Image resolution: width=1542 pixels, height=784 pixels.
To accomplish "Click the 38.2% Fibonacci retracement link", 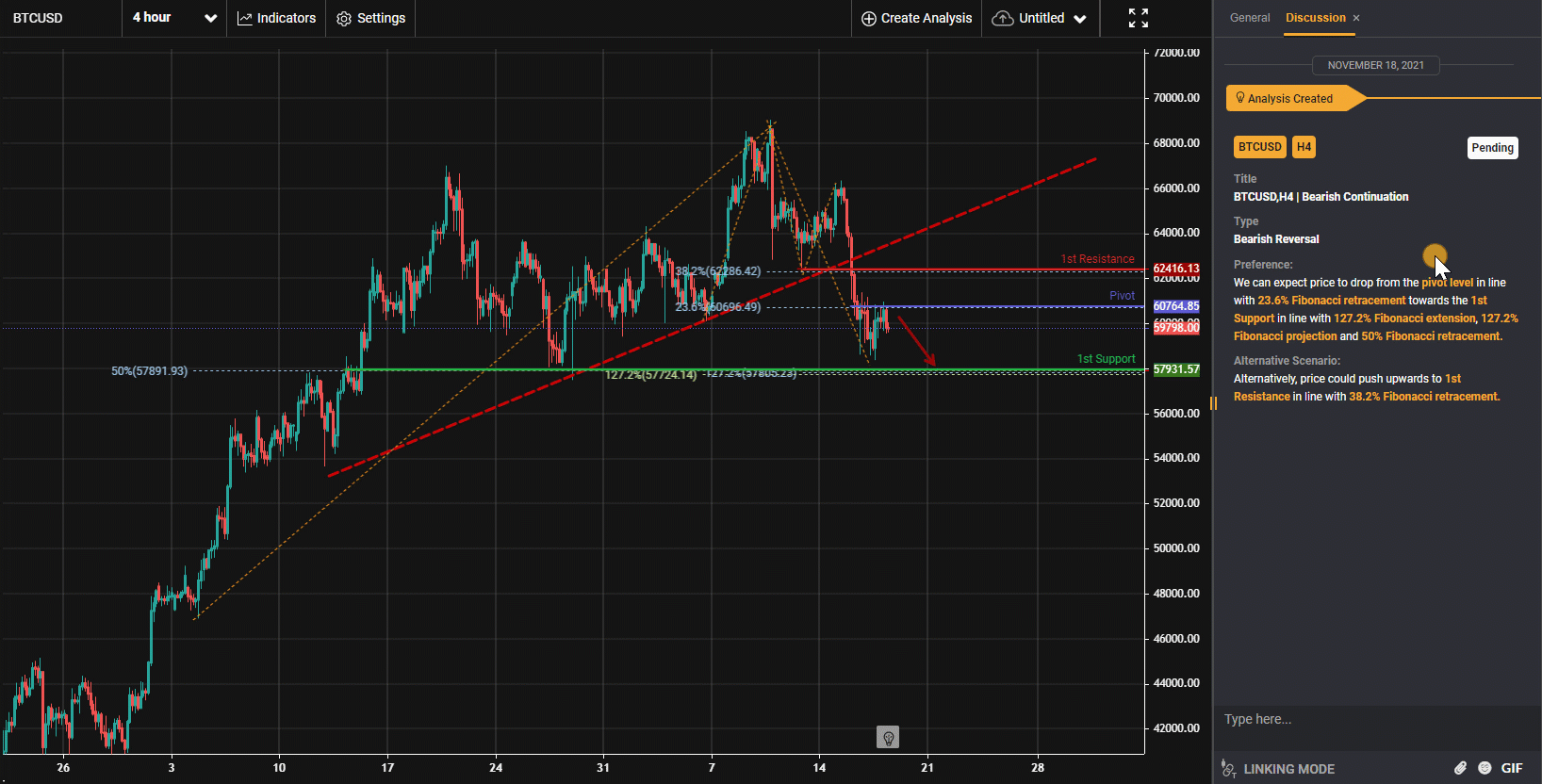I will (x=1424, y=397).
